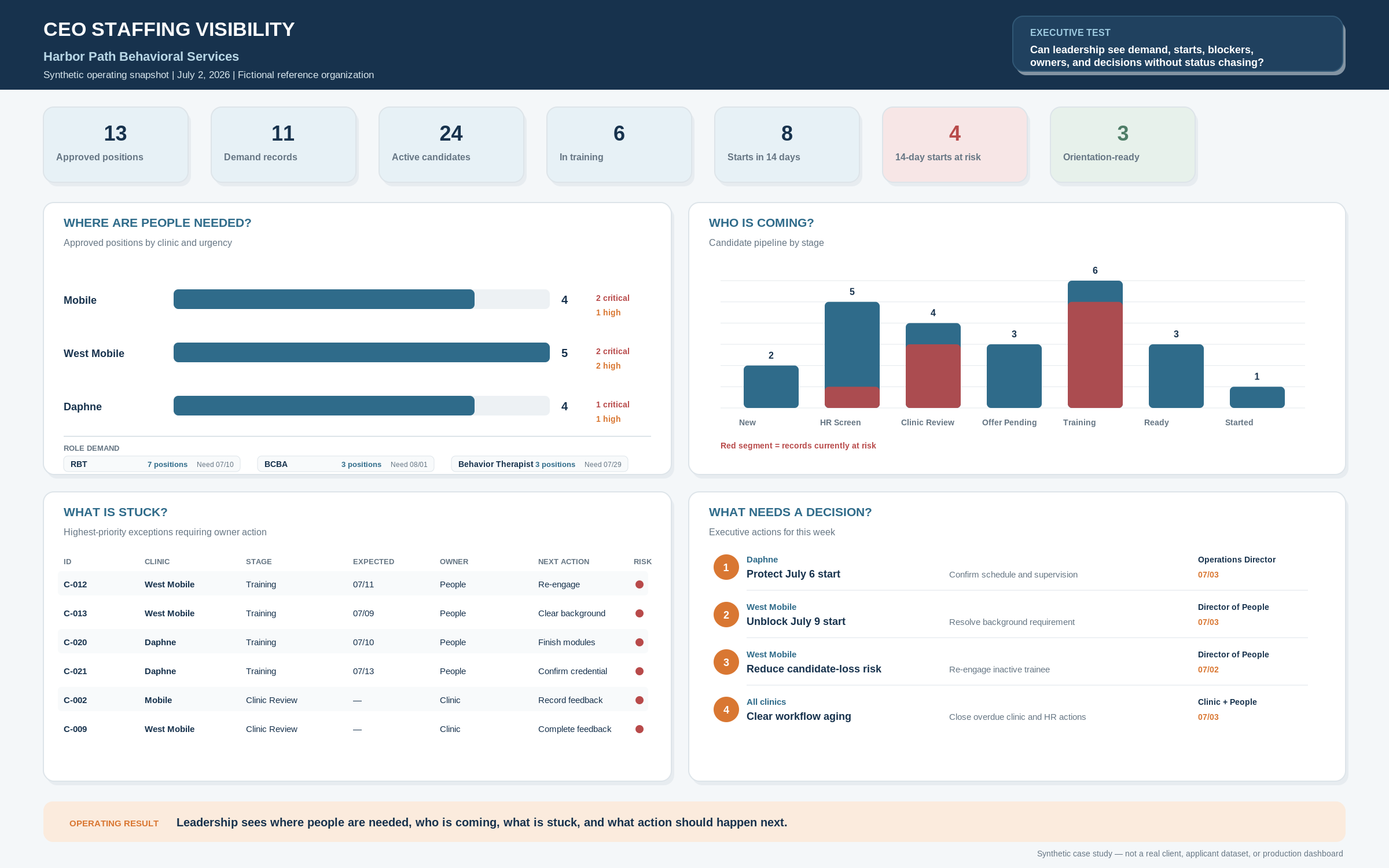The width and height of the screenshot is (1389, 868).
Task: Click the Operations Director owner label
Action: [x=1237, y=560]
